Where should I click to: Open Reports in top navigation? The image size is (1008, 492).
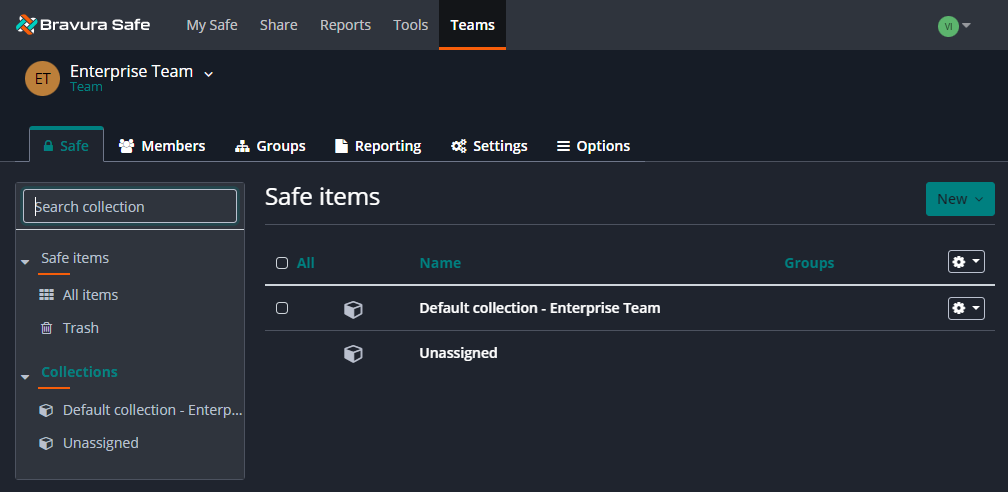345,25
